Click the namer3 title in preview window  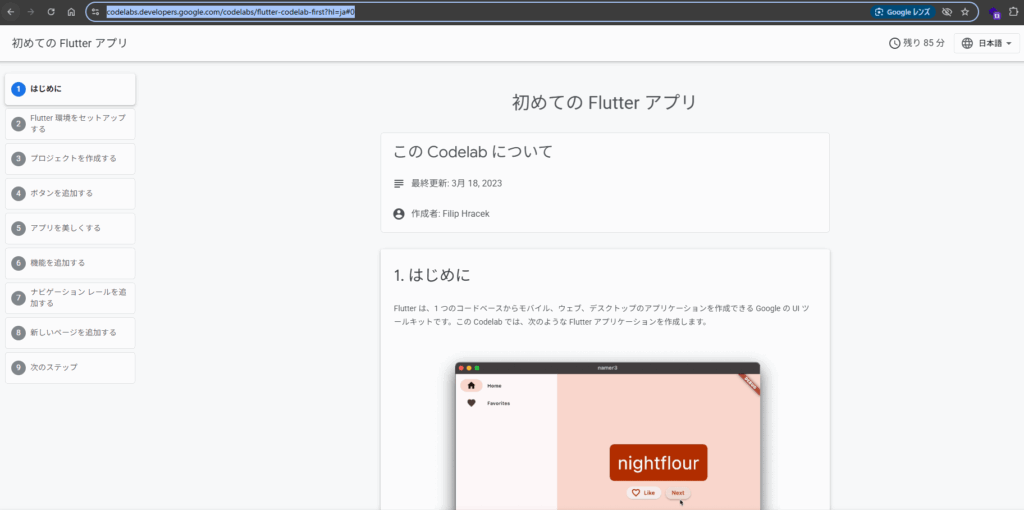click(607, 368)
